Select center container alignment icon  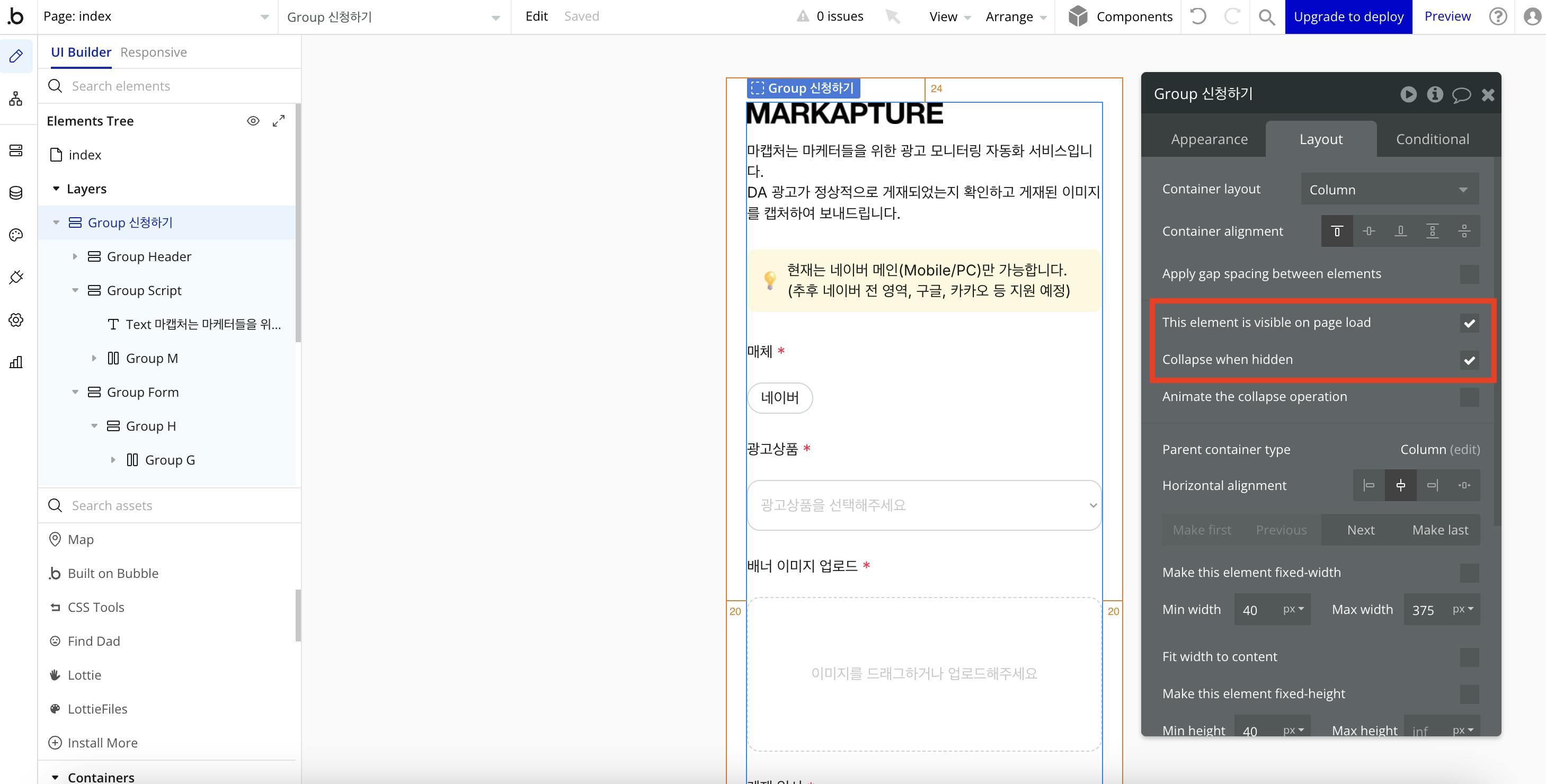1369,231
